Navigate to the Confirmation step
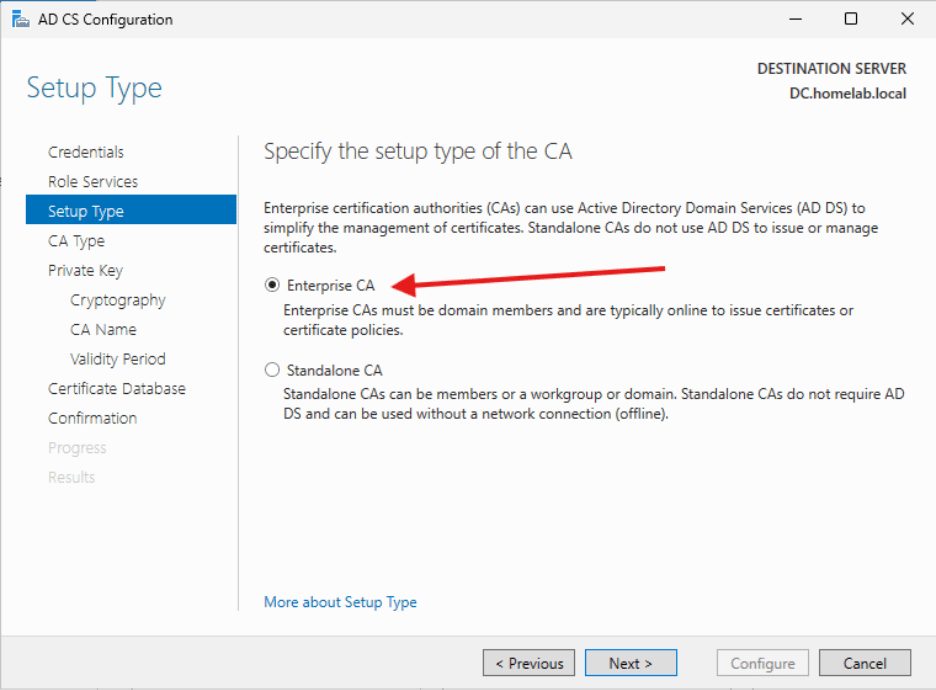936x690 pixels. (92, 417)
